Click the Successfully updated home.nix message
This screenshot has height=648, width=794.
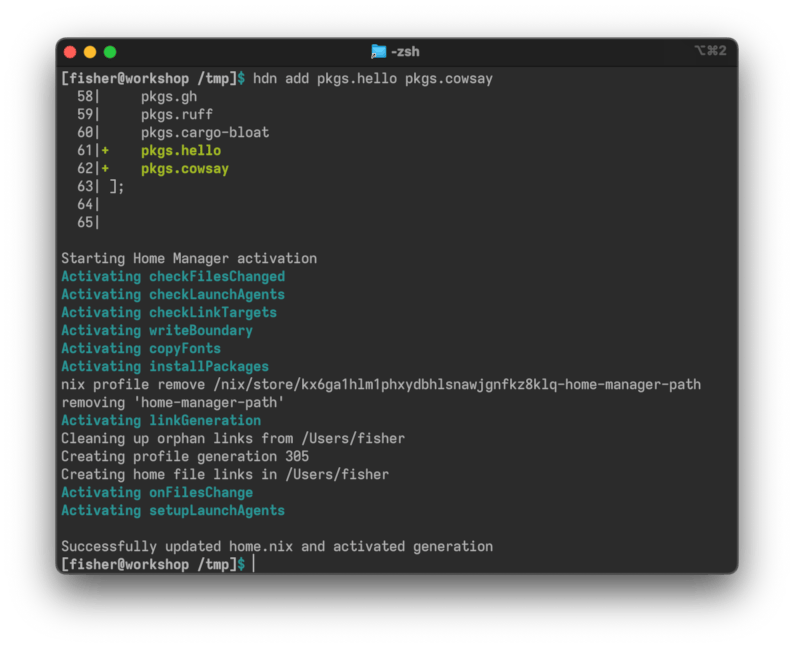pyautogui.click(x=277, y=547)
